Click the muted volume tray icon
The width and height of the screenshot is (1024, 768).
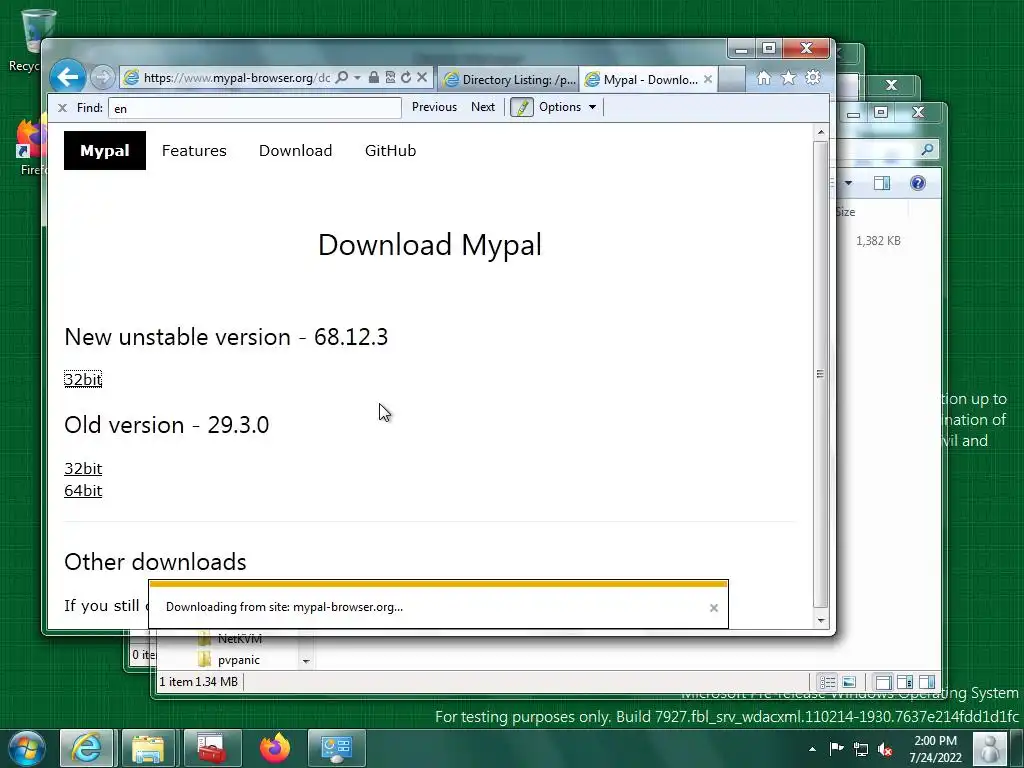coord(885,749)
